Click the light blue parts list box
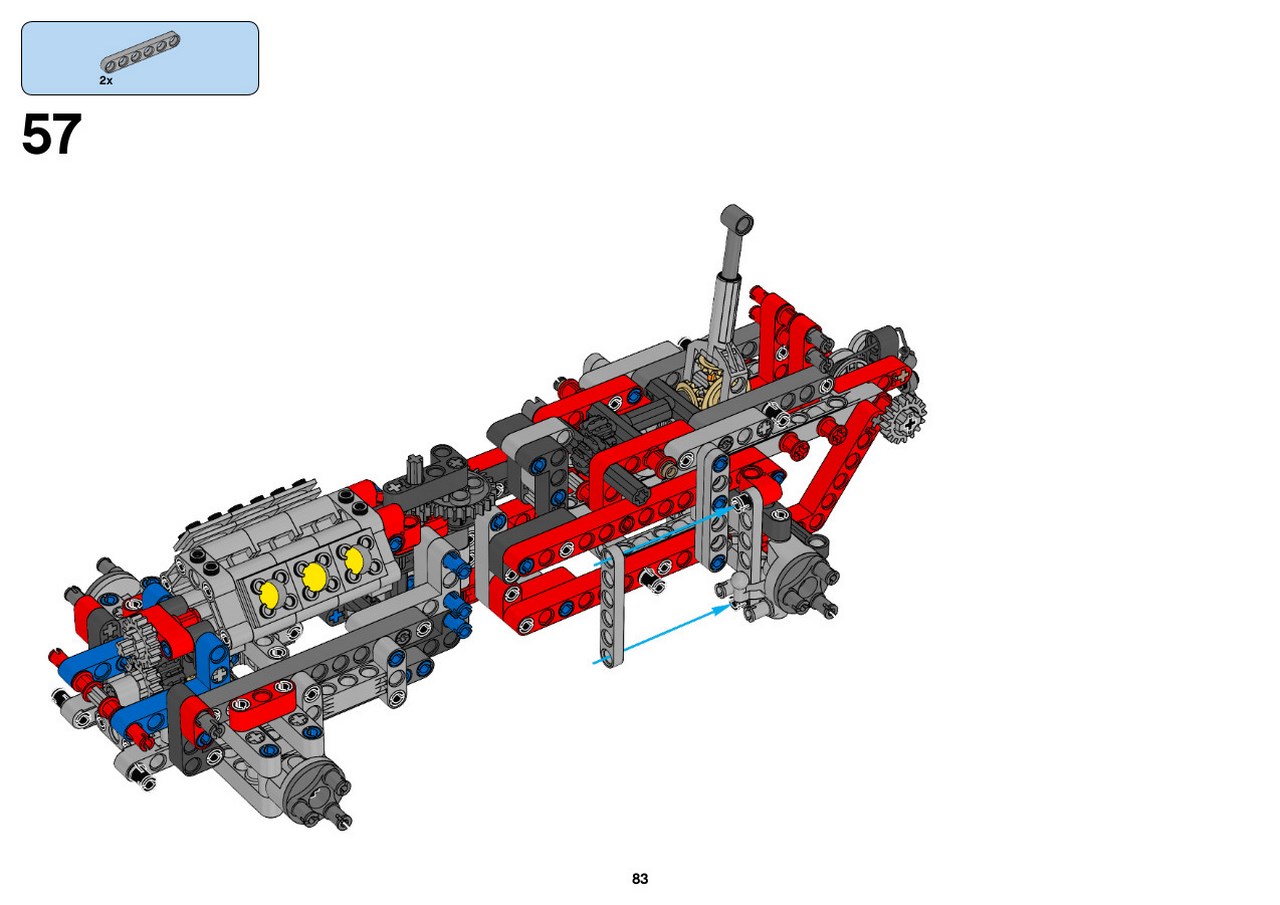Viewport: 1280px width, 905px height. [x=140, y=58]
